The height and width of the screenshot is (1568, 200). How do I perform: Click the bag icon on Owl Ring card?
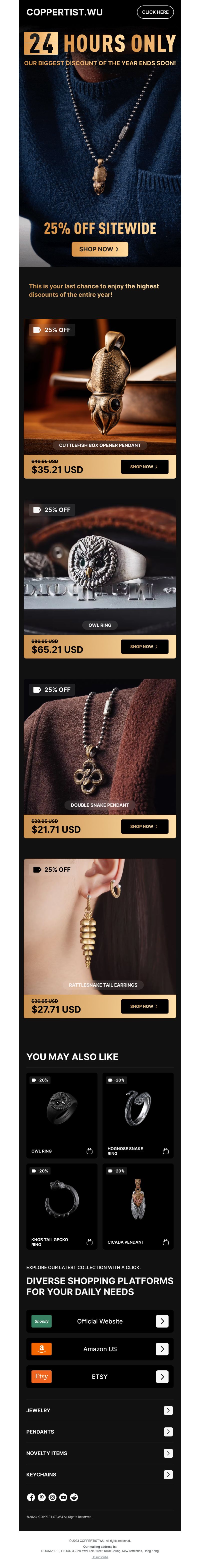click(x=90, y=1151)
